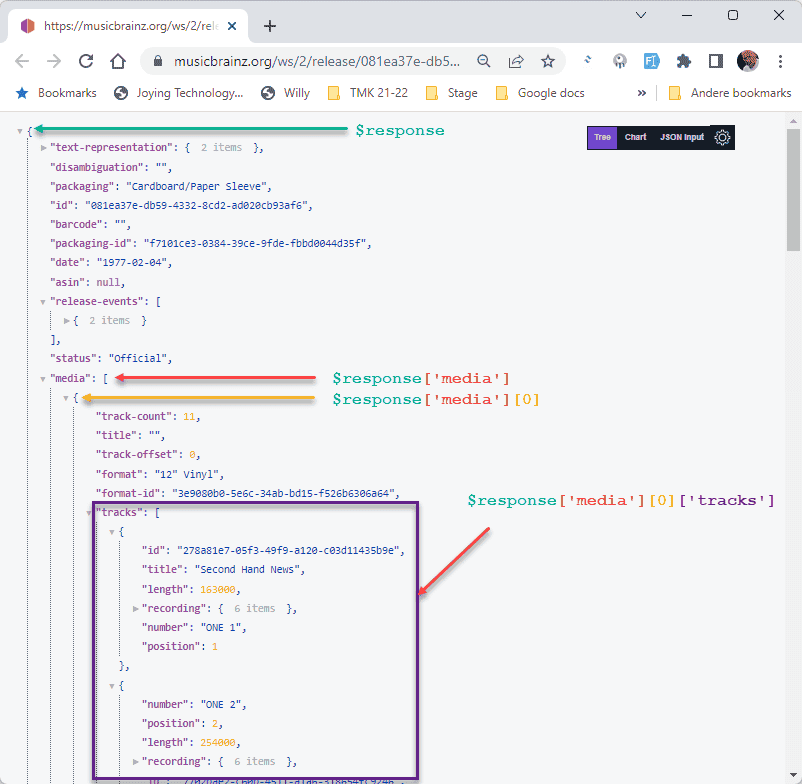805x784 pixels.
Task: Open the Willy bookmark
Action: (285, 93)
